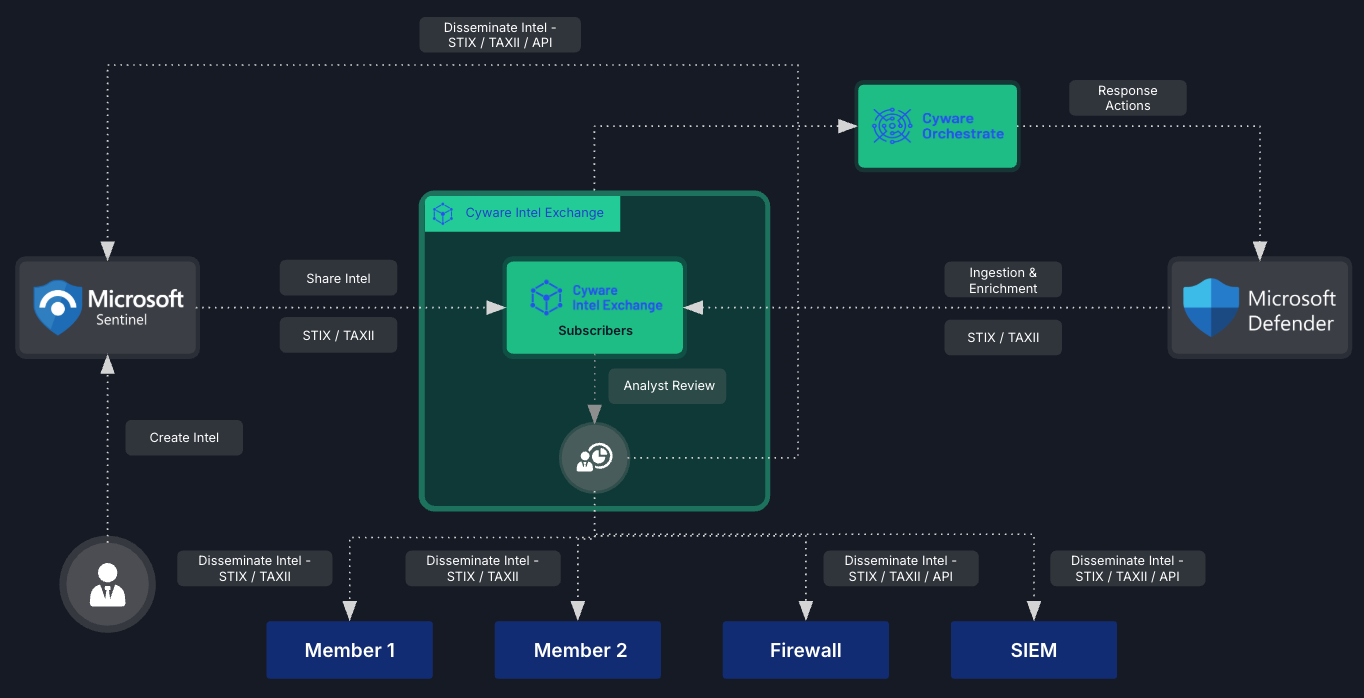The height and width of the screenshot is (698, 1364).
Task: Open the Analyst Review circular icon
Action: click(594, 458)
